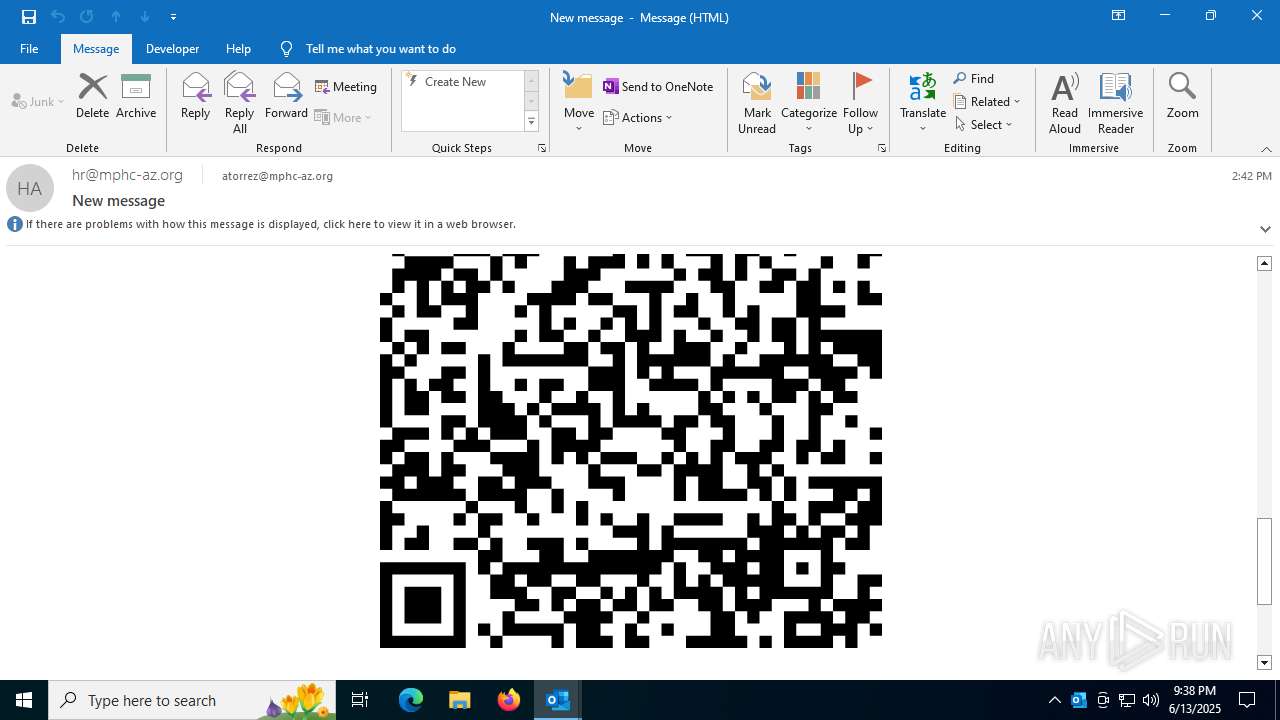Screen dimensions: 1280x720
Task: Open the Move folder dropdown
Action: click(x=579, y=103)
